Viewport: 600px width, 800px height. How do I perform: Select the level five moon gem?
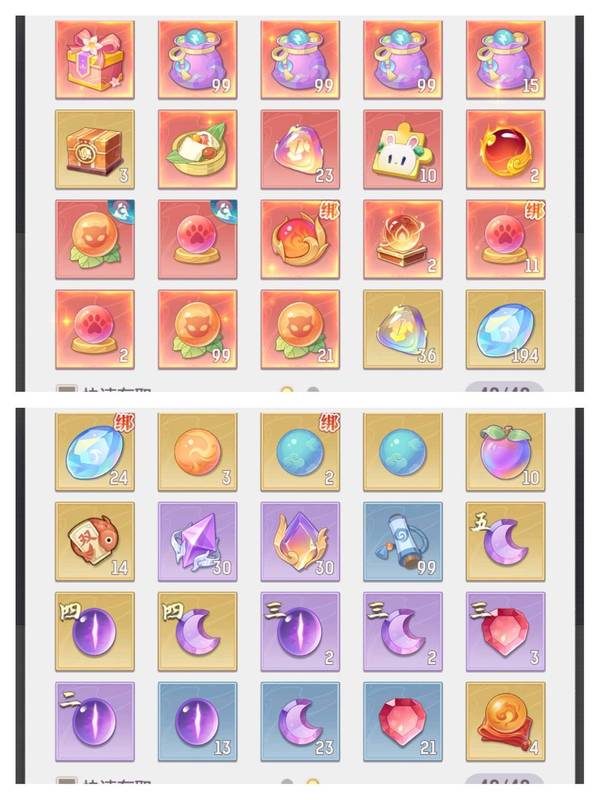[506, 542]
